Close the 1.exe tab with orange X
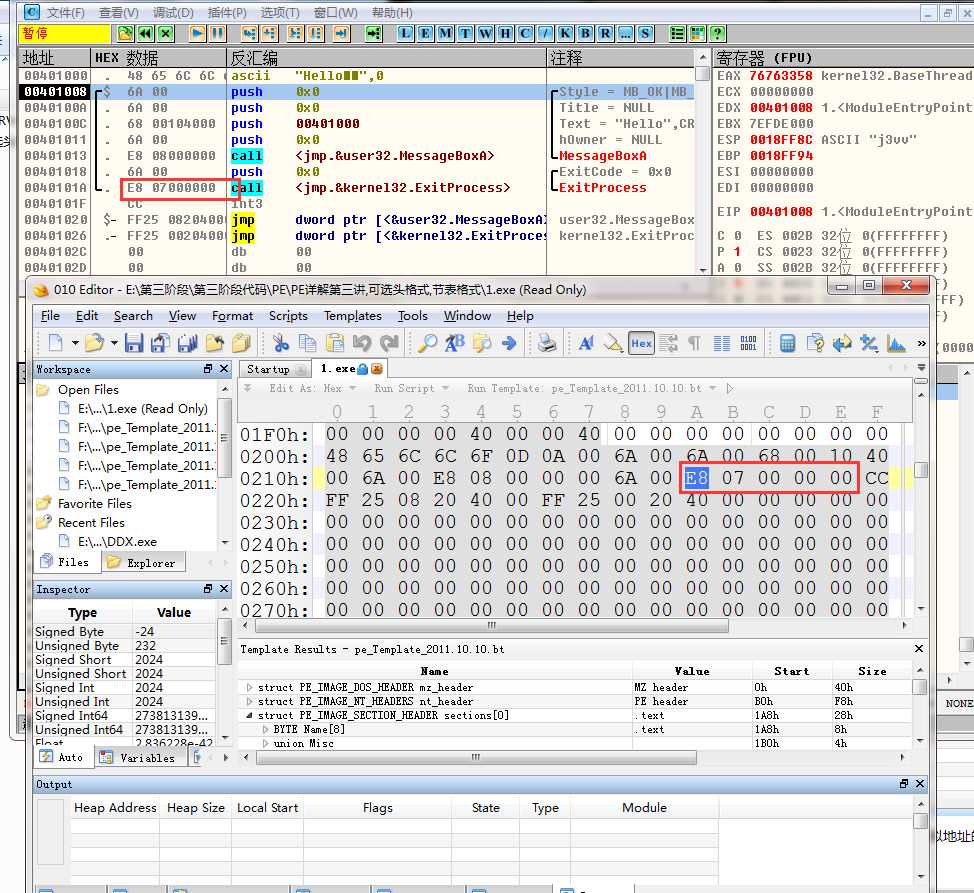This screenshot has height=893, width=974. (376, 369)
